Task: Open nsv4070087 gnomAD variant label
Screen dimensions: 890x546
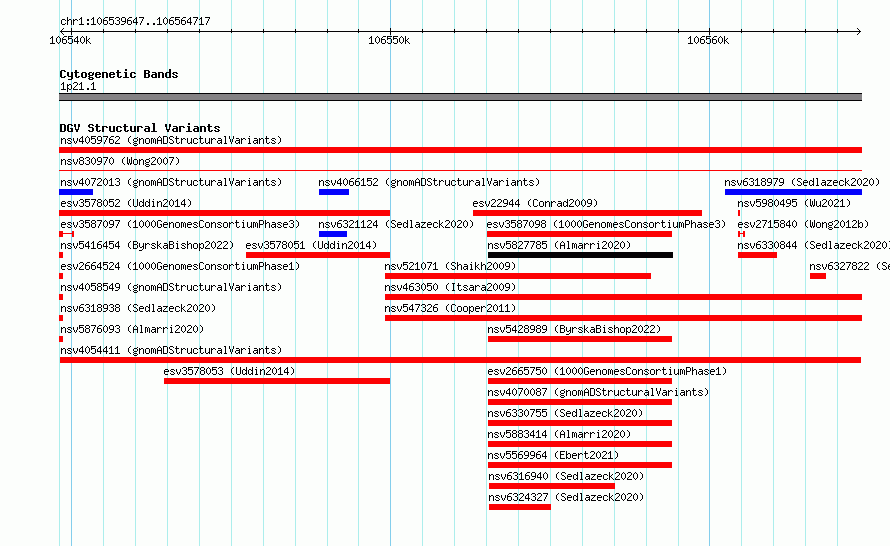Action: tap(598, 392)
